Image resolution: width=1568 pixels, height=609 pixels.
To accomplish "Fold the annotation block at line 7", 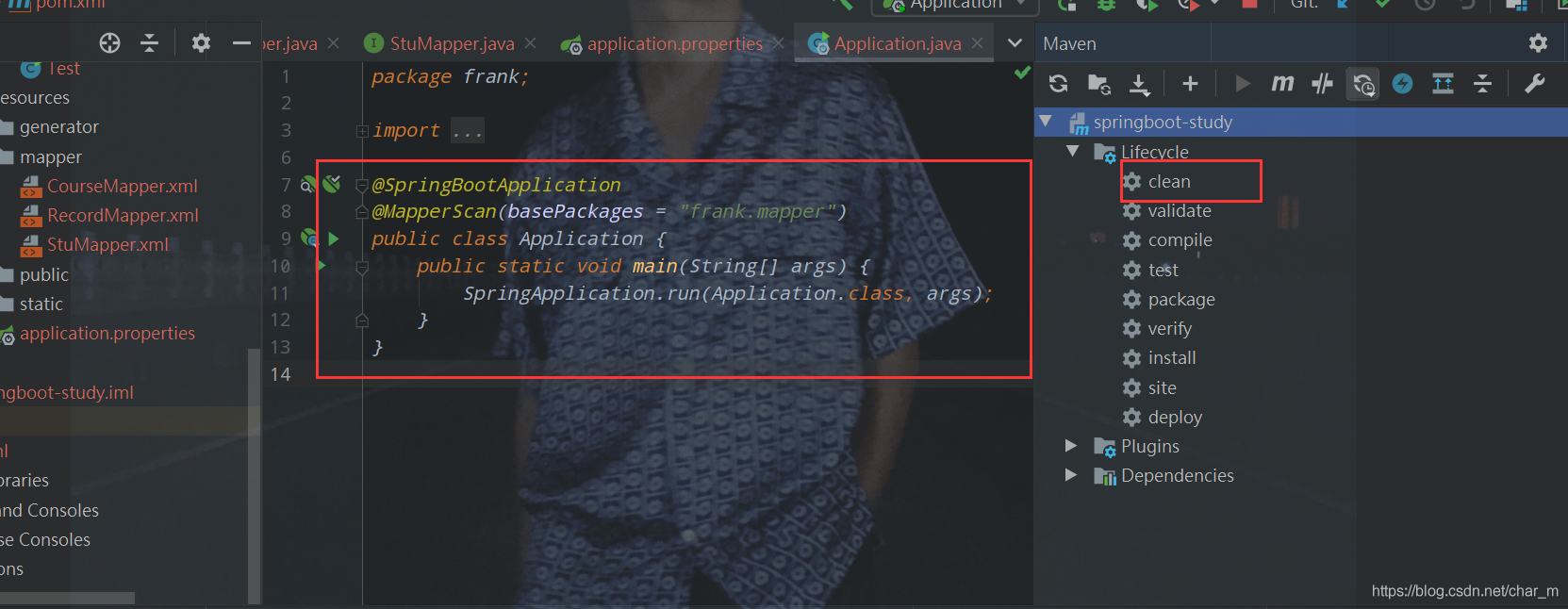I will (362, 186).
